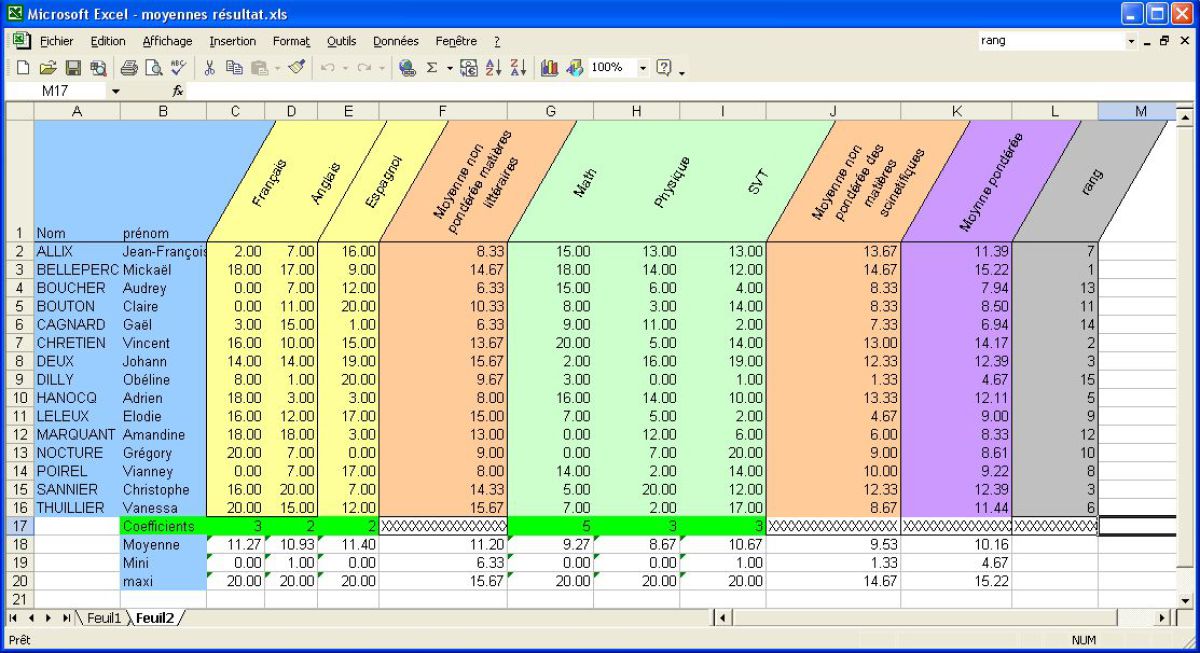Open the Données menu
Image resolution: width=1200 pixels, height=653 pixels.
pos(396,41)
